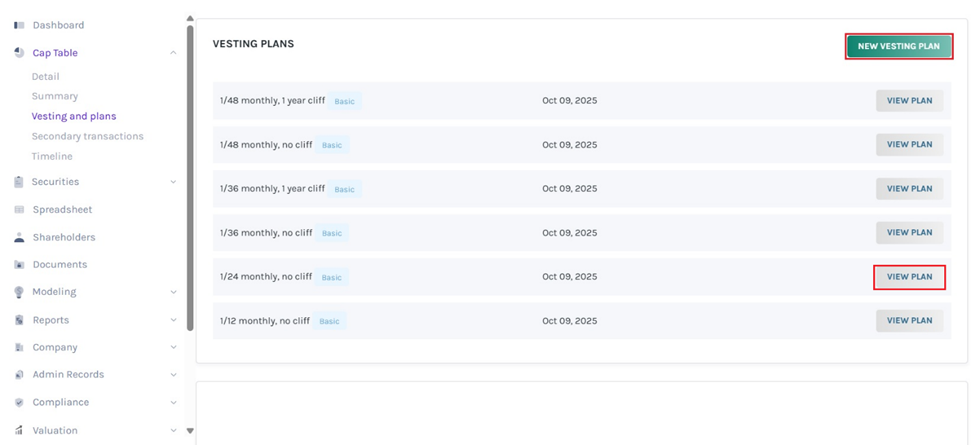975x445 pixels.
Task: Select Summary under Cap Table
Action: coord(54,96)
